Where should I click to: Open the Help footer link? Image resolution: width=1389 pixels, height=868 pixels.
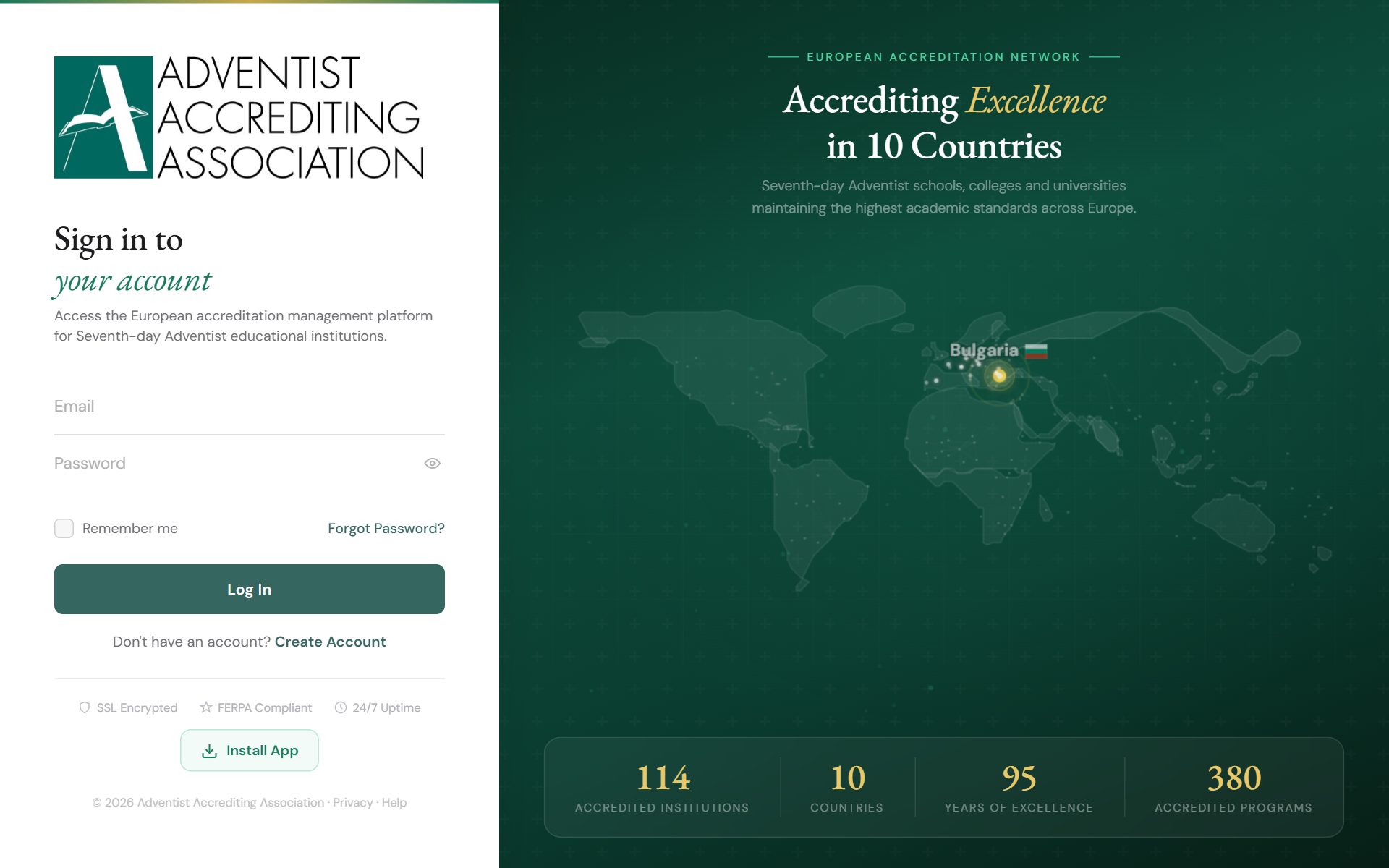(394, 802)
